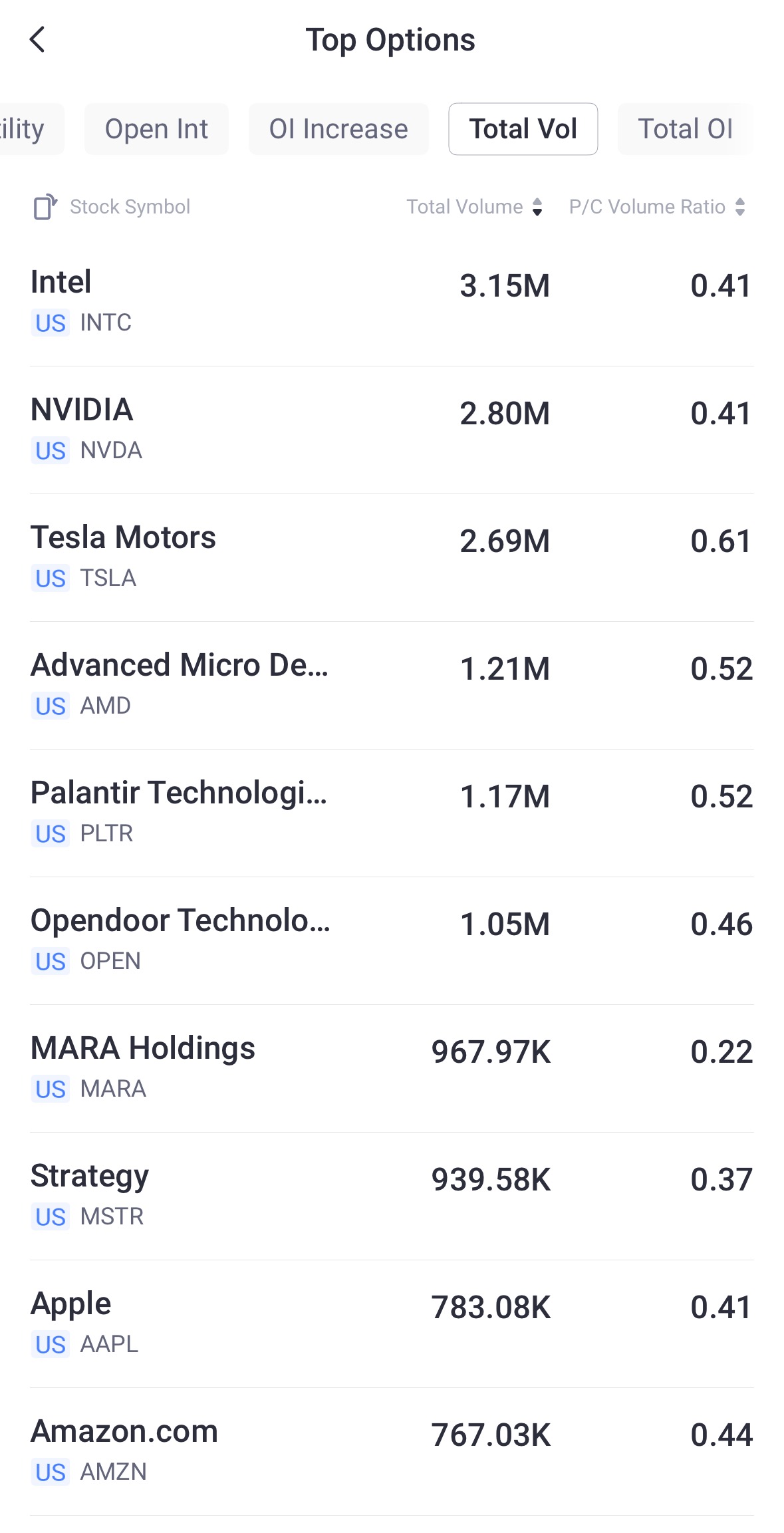This screenshot has height=1533, width=784.
Task: Switch to the OI Increase tab
Action: [x=338, y=129]
